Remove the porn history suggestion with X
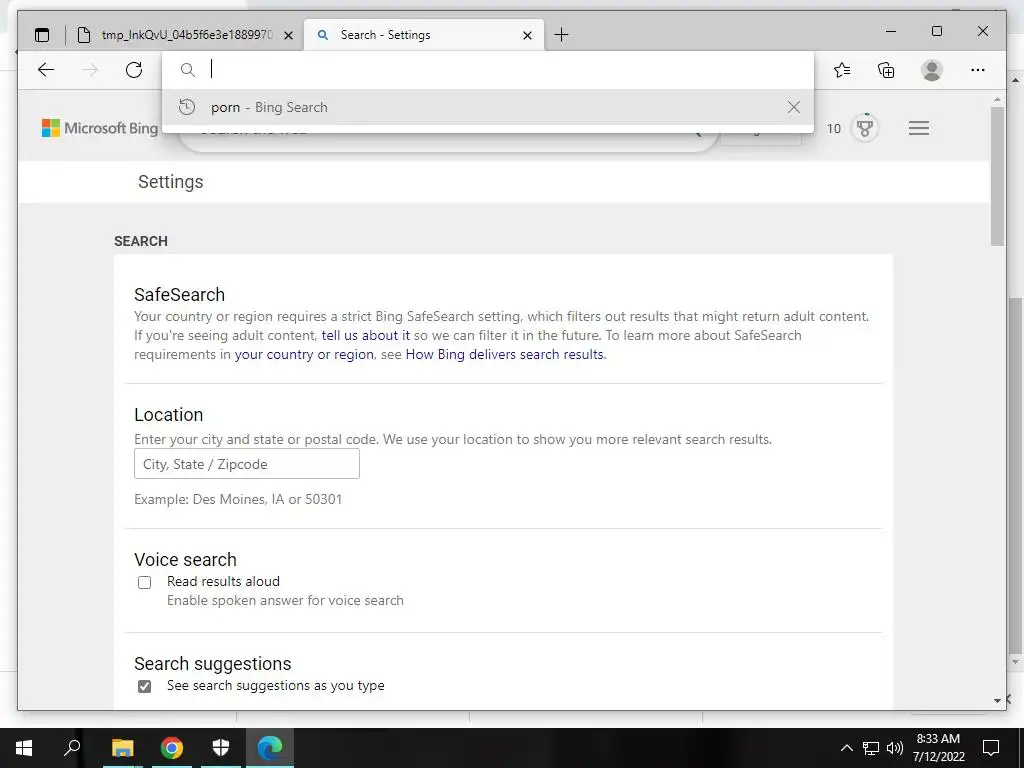This screenshot has height=768, width=1024. click(x=793, y=107)
